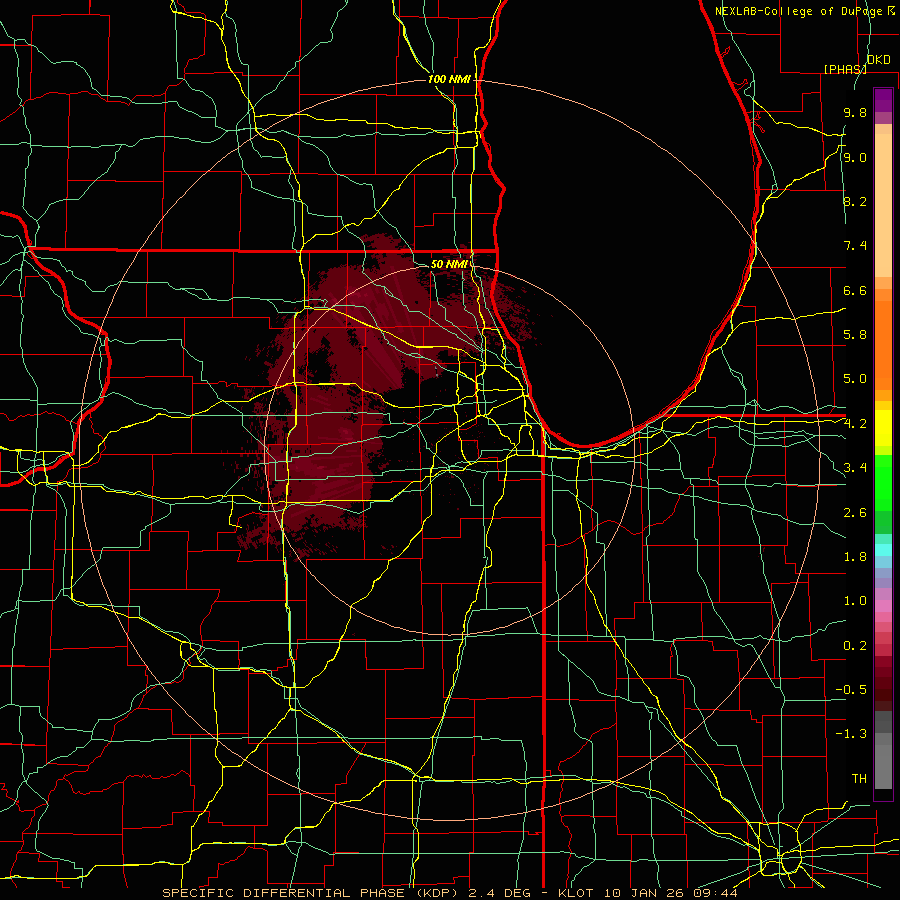Pick the cyan swatch on color bar

(883, 550)
